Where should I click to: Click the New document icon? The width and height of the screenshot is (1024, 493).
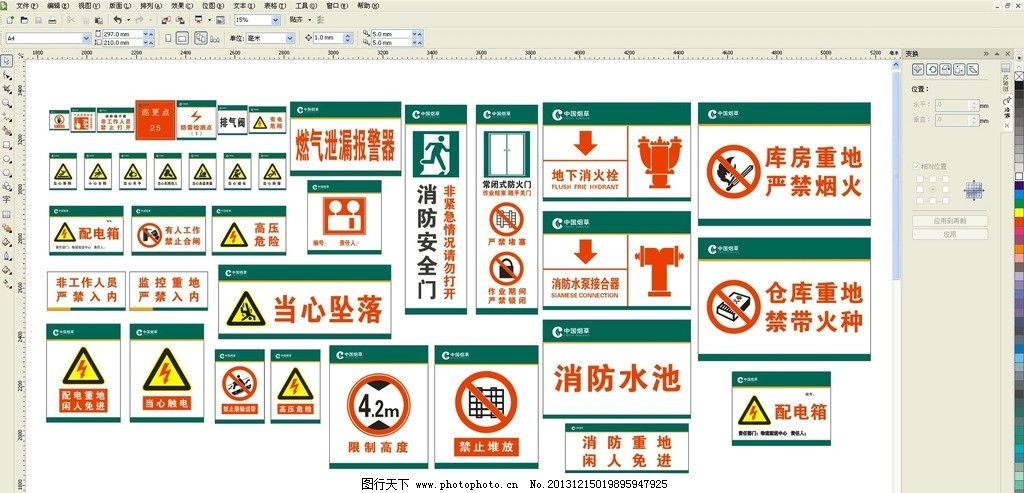pyautogui.click(x=10, y=20)
